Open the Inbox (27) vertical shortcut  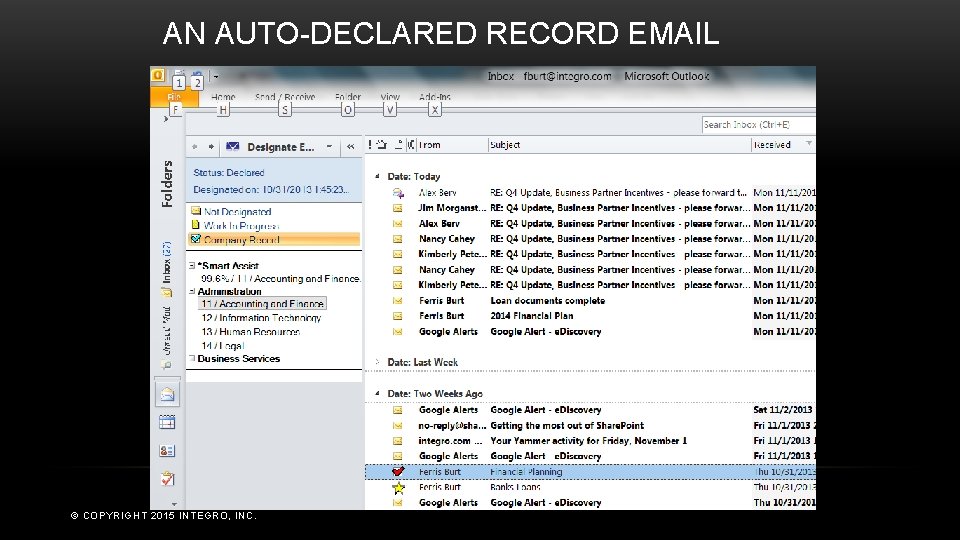[x=167, y=269]
